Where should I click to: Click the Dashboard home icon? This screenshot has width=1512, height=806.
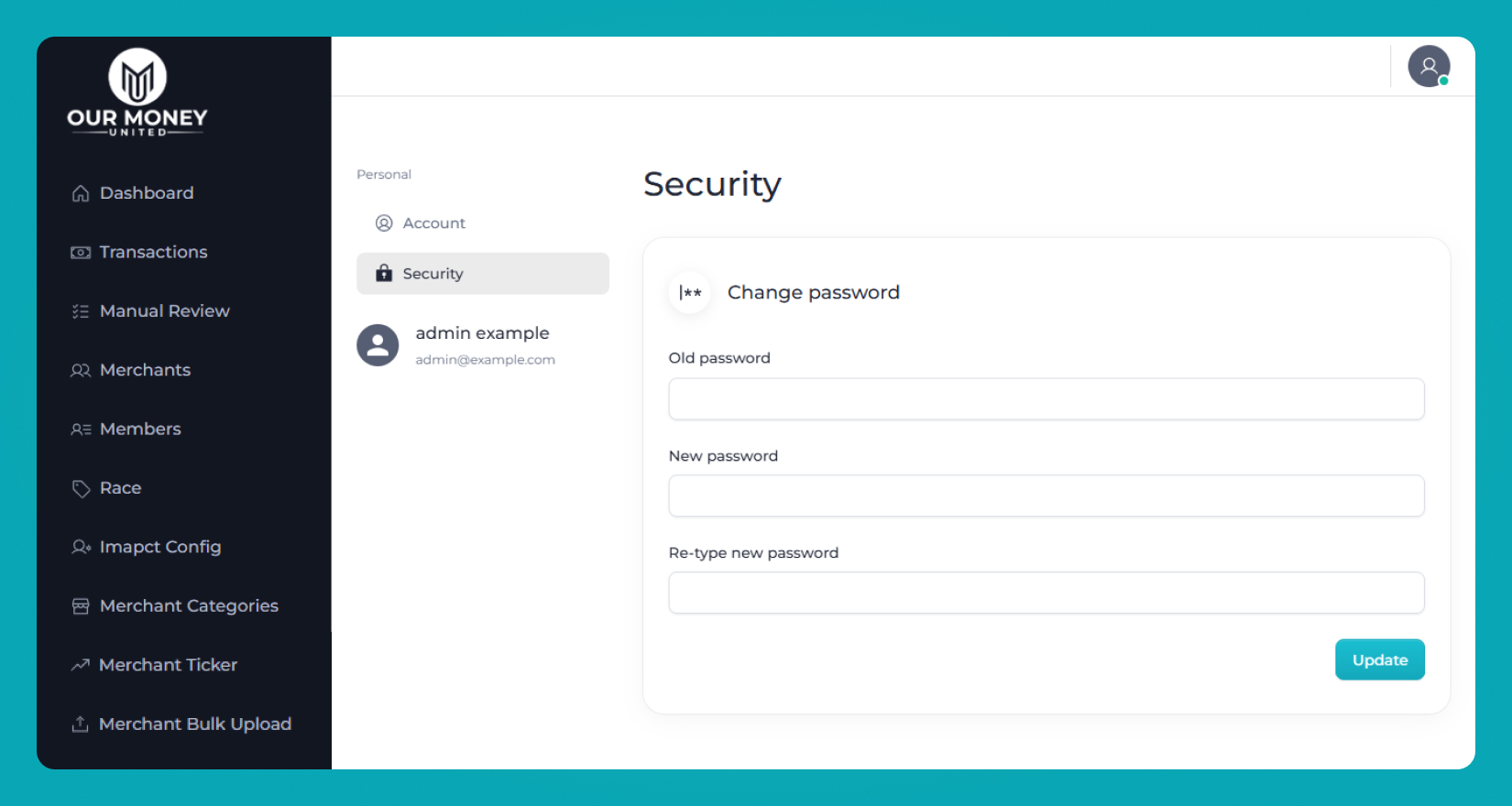[x=81, y=193]
